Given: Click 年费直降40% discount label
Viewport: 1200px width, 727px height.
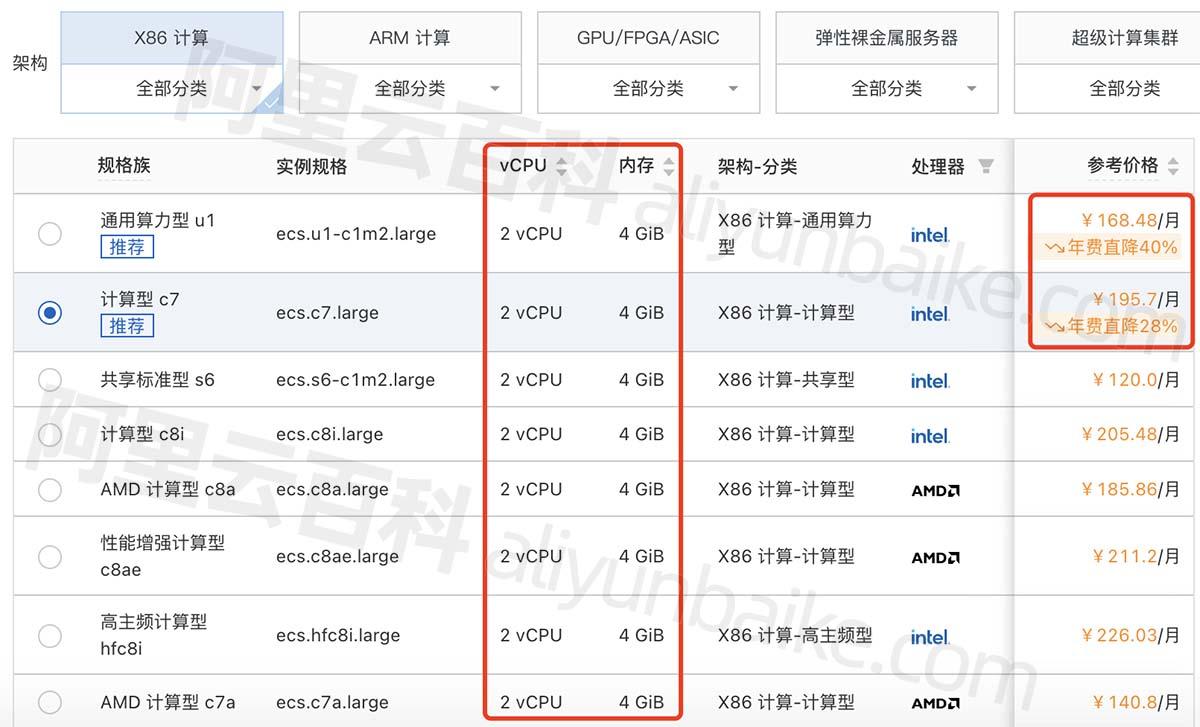Looking at the screenshot, I should pos(1112,247).
